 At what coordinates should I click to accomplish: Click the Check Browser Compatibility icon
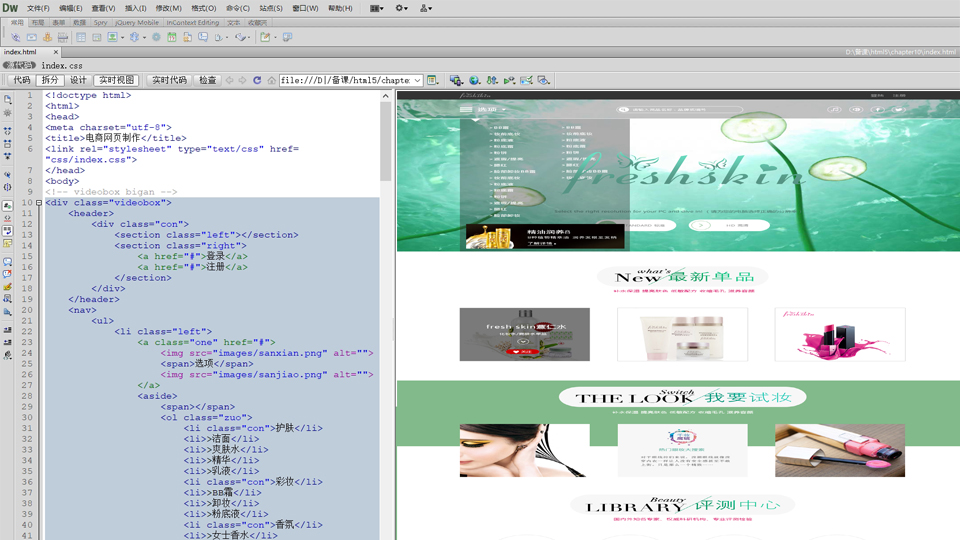[x=527, y=80]
